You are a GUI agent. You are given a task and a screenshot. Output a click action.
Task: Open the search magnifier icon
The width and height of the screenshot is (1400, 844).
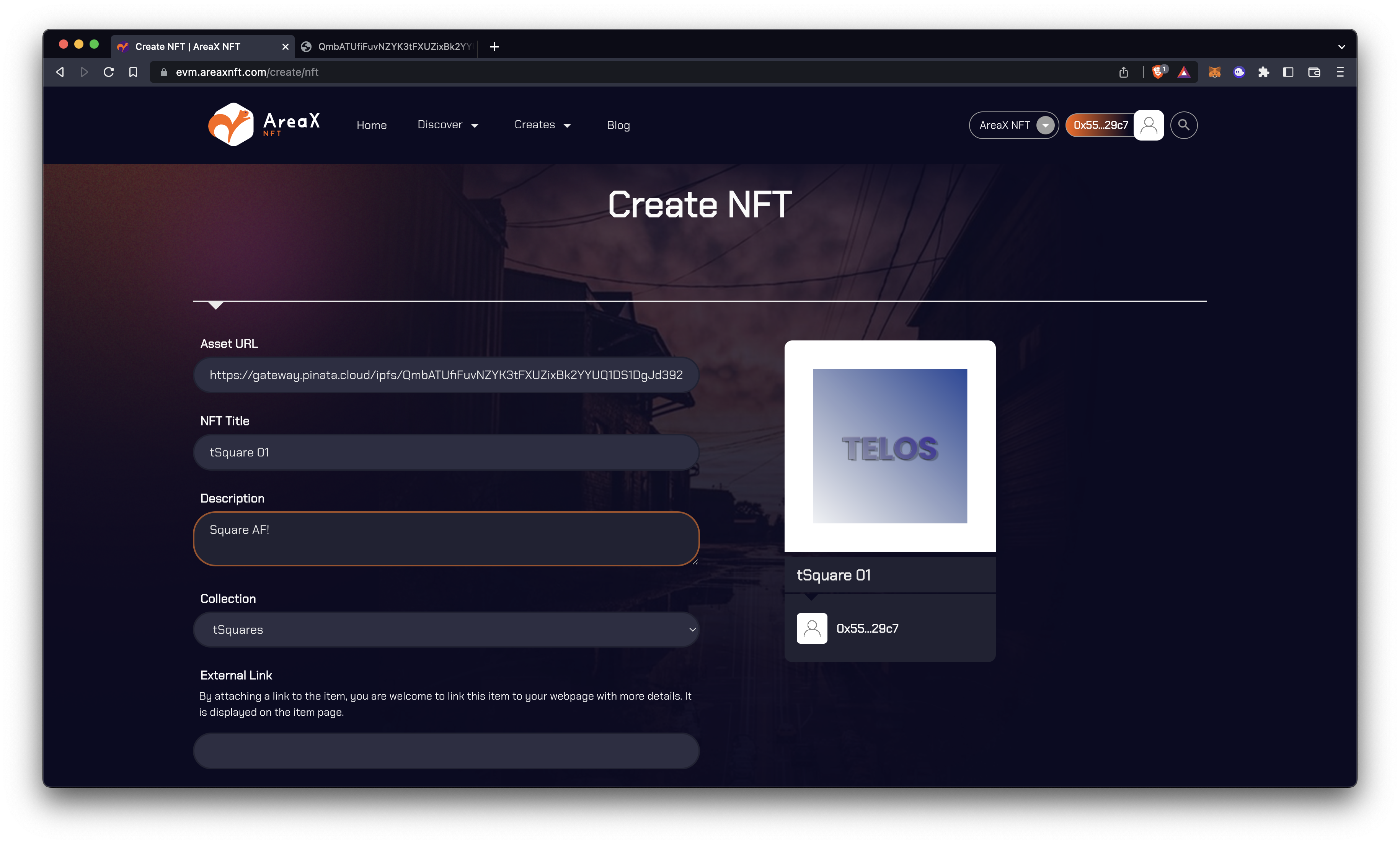pos(1183,125)
